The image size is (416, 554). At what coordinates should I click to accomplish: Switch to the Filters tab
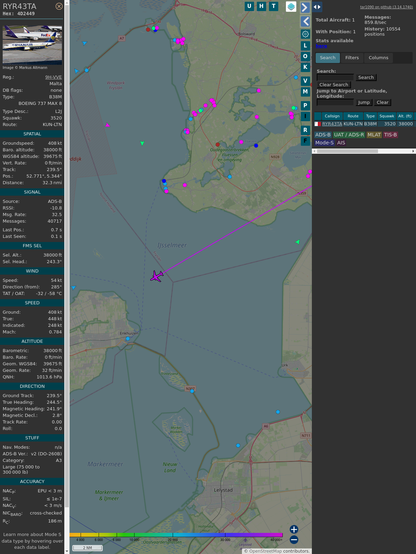pos(352,58)
